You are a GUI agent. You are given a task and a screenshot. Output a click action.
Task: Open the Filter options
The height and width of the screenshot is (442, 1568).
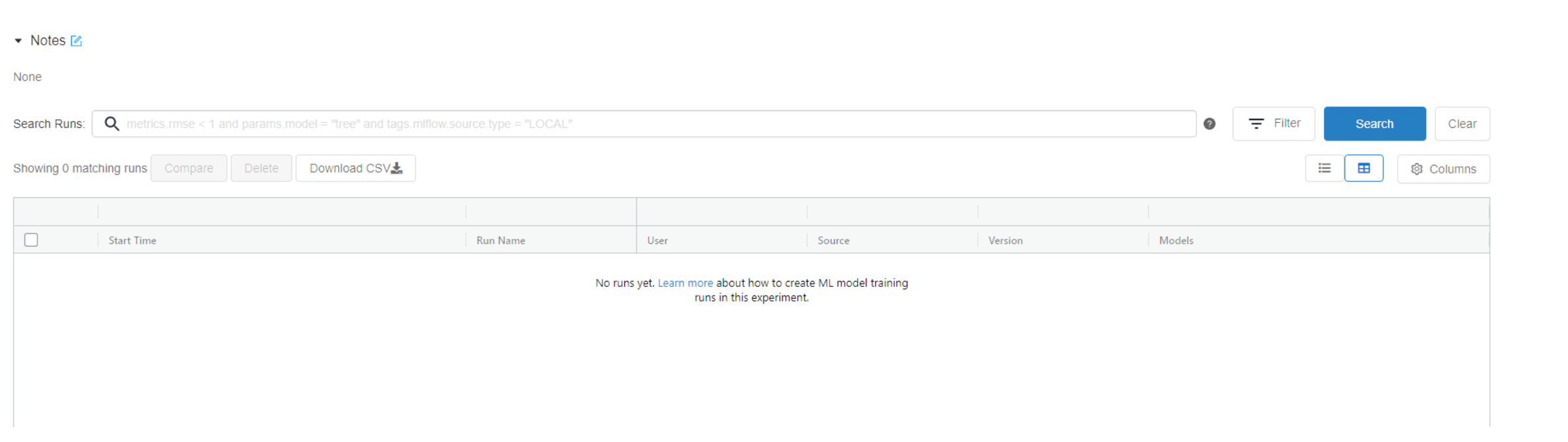[x=1274, y=124]
